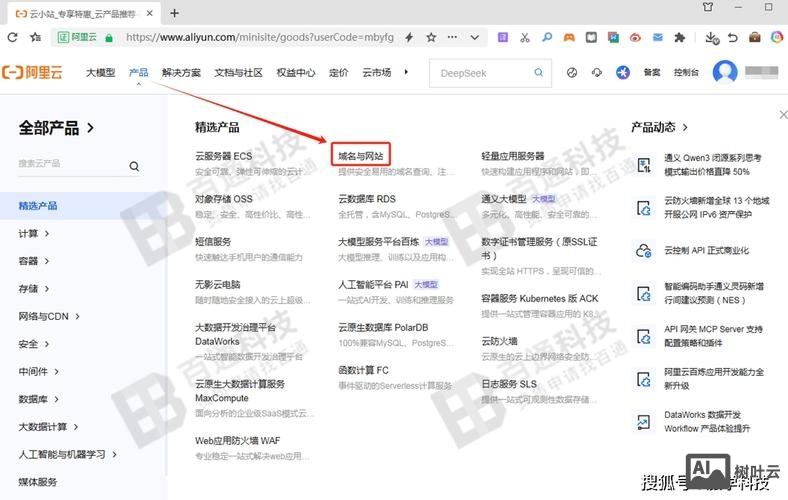Select the 媒体服务 sidebar category

pos(38,482)
